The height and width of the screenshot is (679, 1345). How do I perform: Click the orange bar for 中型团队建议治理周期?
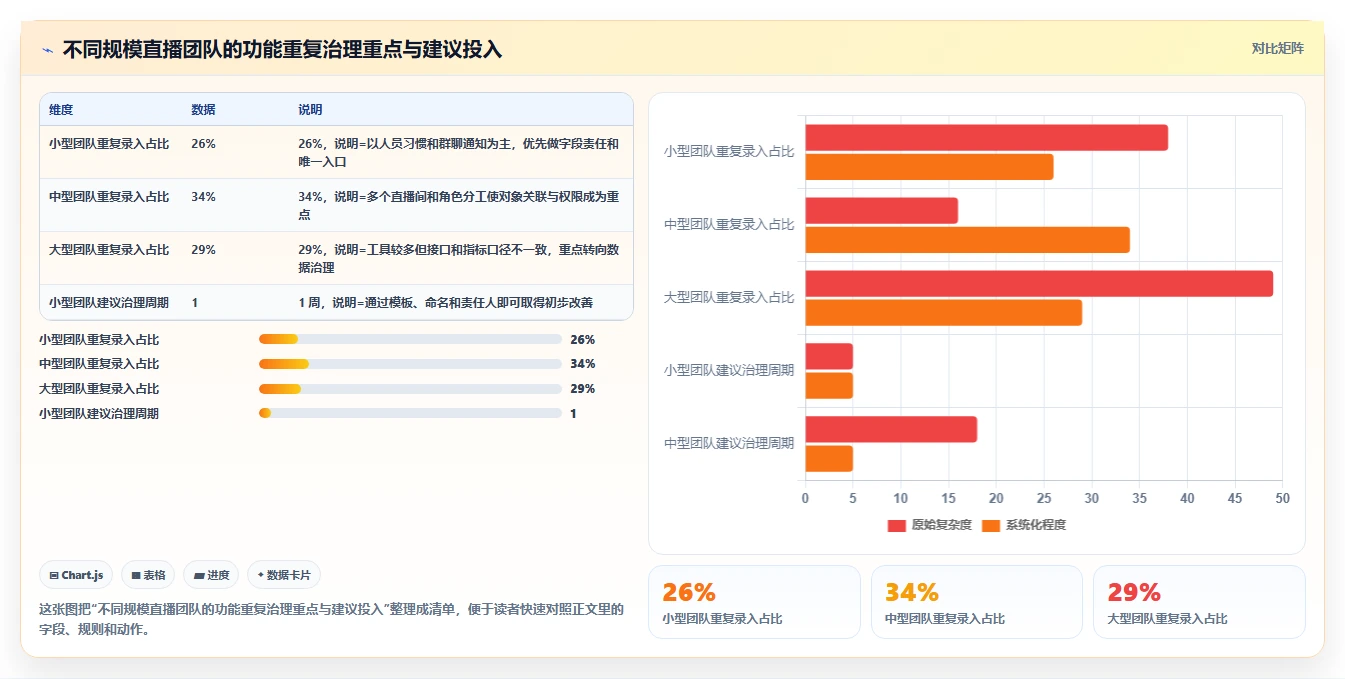829,459
